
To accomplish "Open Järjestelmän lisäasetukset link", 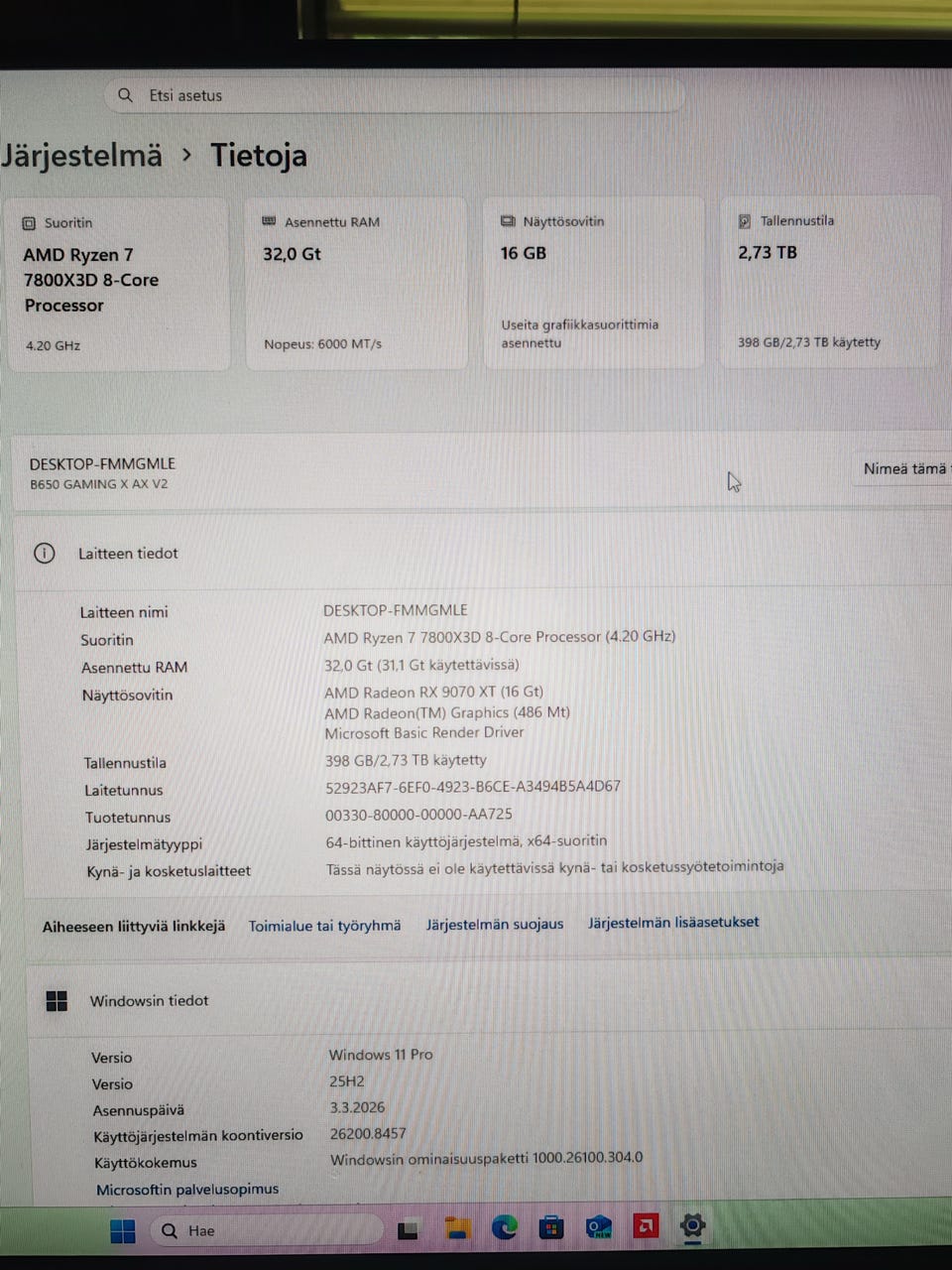I will tap(673, 922).
